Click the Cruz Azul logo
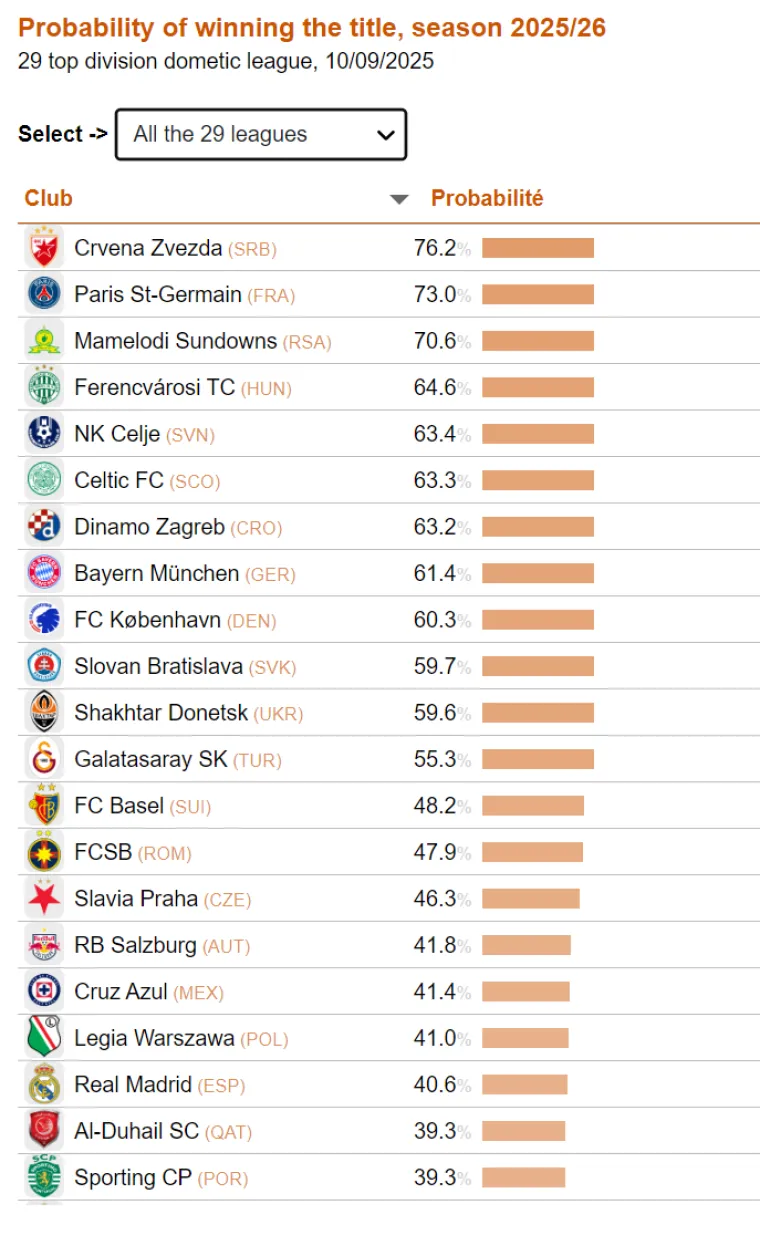Viewport: 760px width, 1235px height. click(42, 991)
